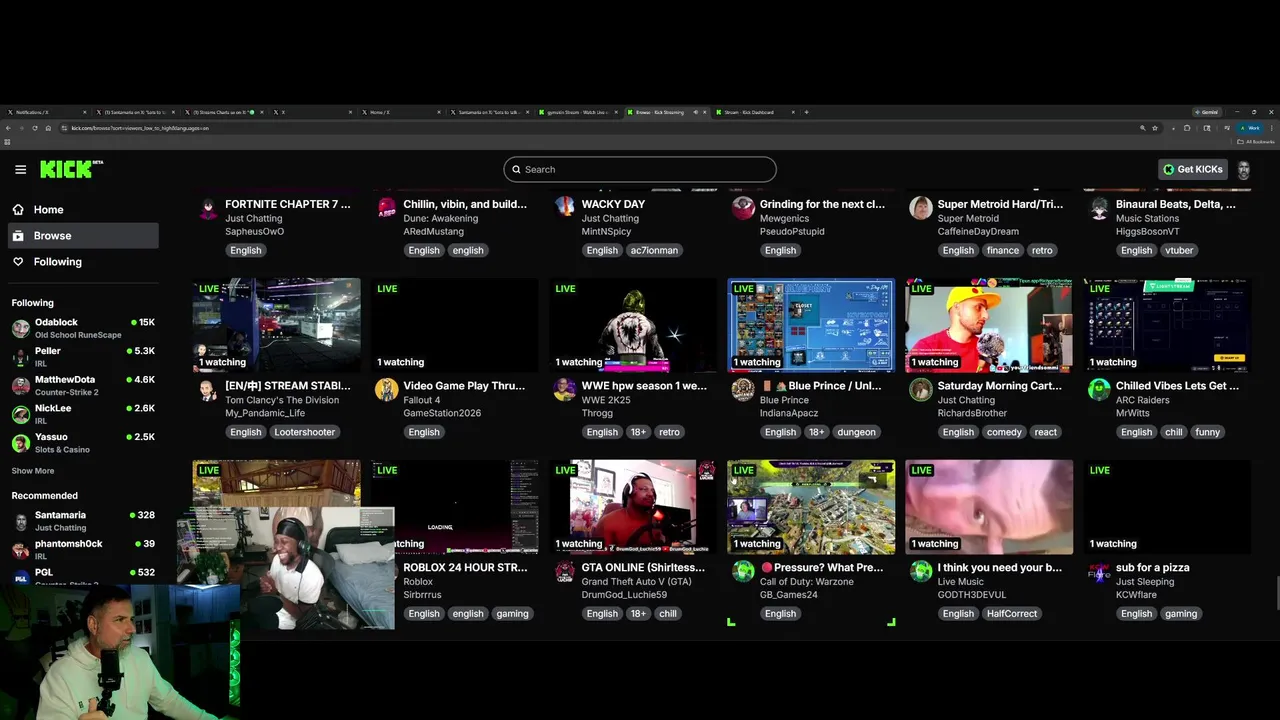Screen dimensions: 1280x720
Task: Open the user profile avatar at top right
Action: coord(1243,169)
